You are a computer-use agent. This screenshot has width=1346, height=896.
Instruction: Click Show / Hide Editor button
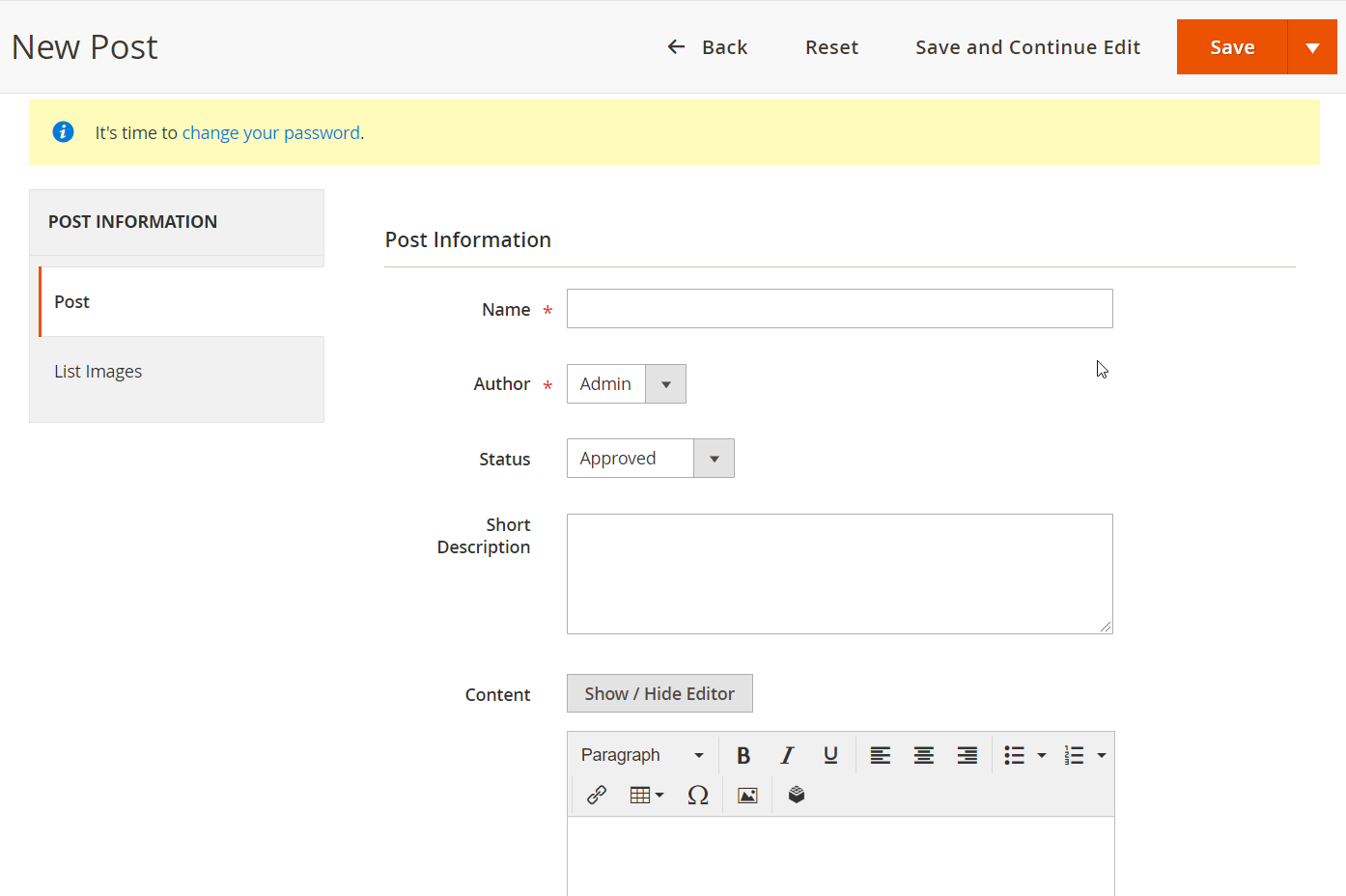pos(659,693)
